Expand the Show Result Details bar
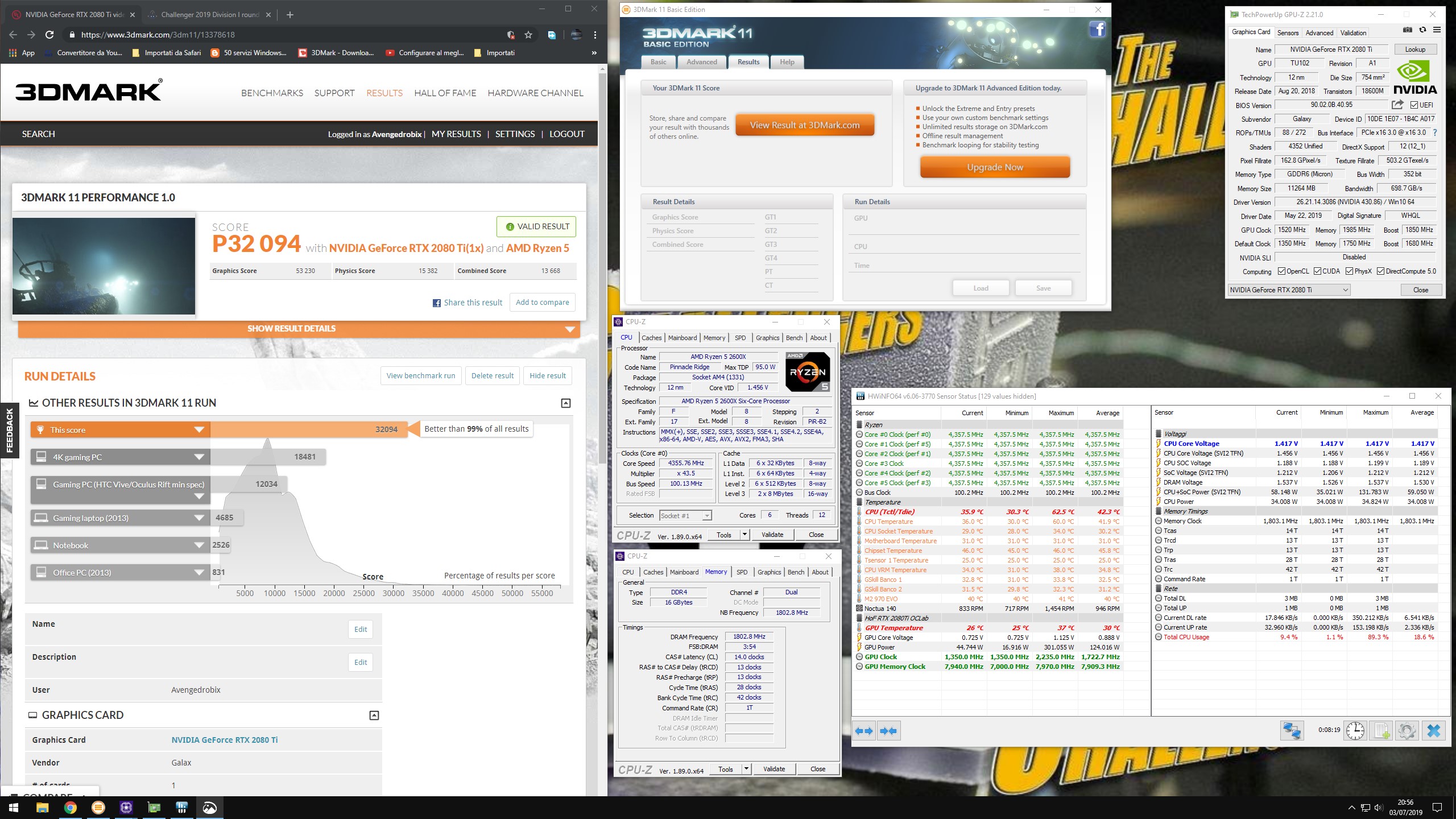The width and height of the screenshot is (1456, 819). click(x=299, y=329)
